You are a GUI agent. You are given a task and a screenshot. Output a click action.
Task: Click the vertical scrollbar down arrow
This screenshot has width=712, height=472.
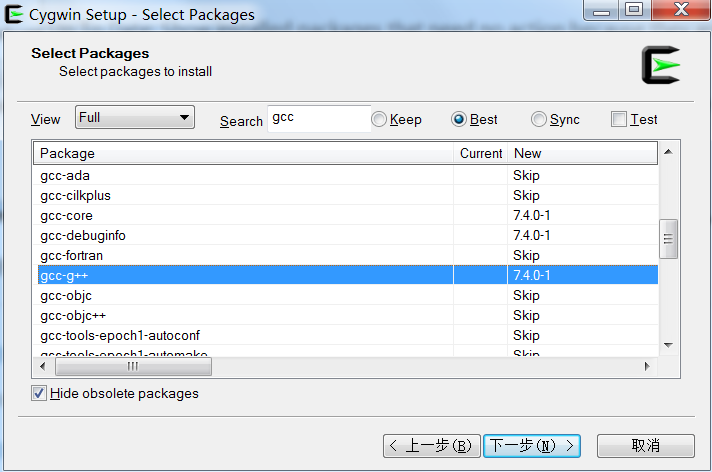click(x=668, y=345)
